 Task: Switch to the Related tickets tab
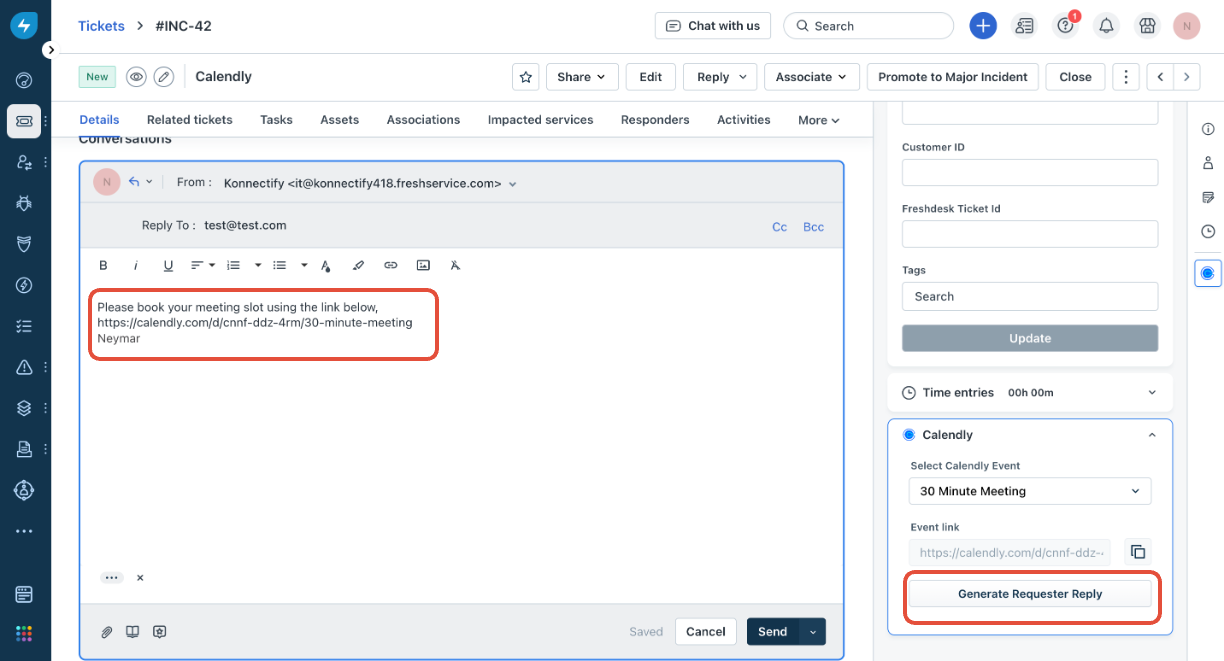(x=189, y=120)
